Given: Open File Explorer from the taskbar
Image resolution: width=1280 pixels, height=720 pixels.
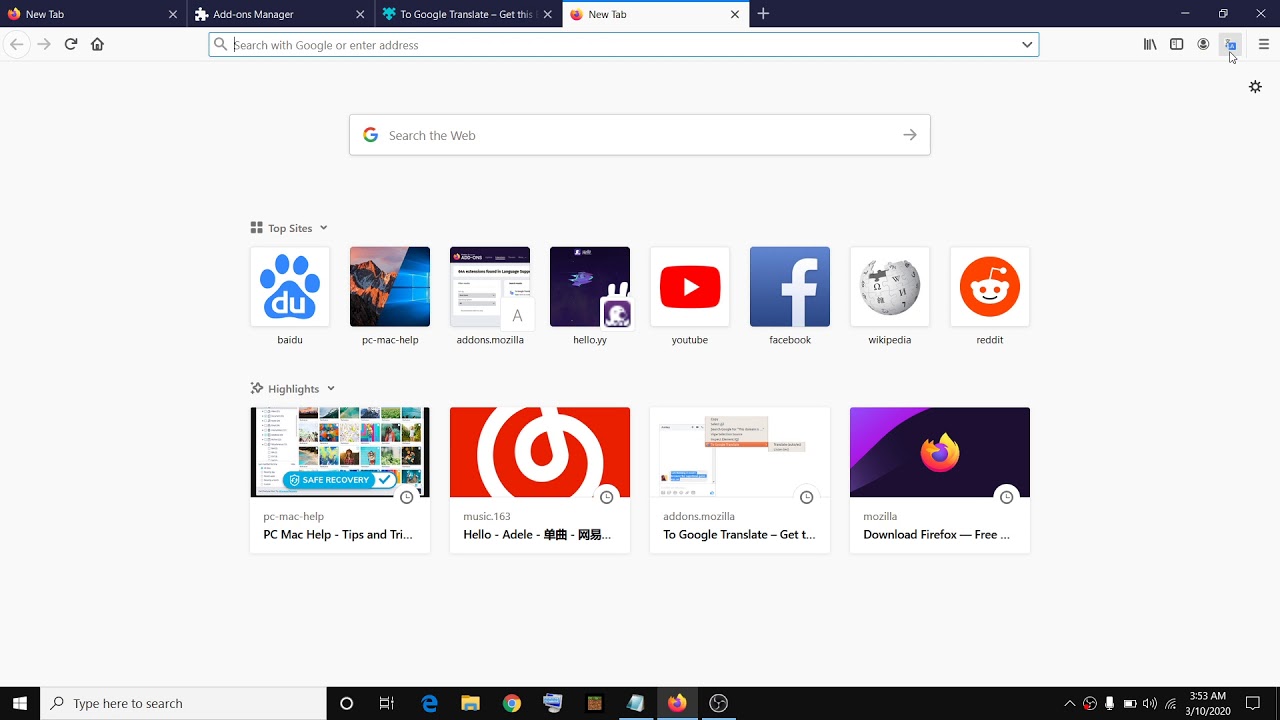Looking at the screenshot, I should [x=470, y=703].
